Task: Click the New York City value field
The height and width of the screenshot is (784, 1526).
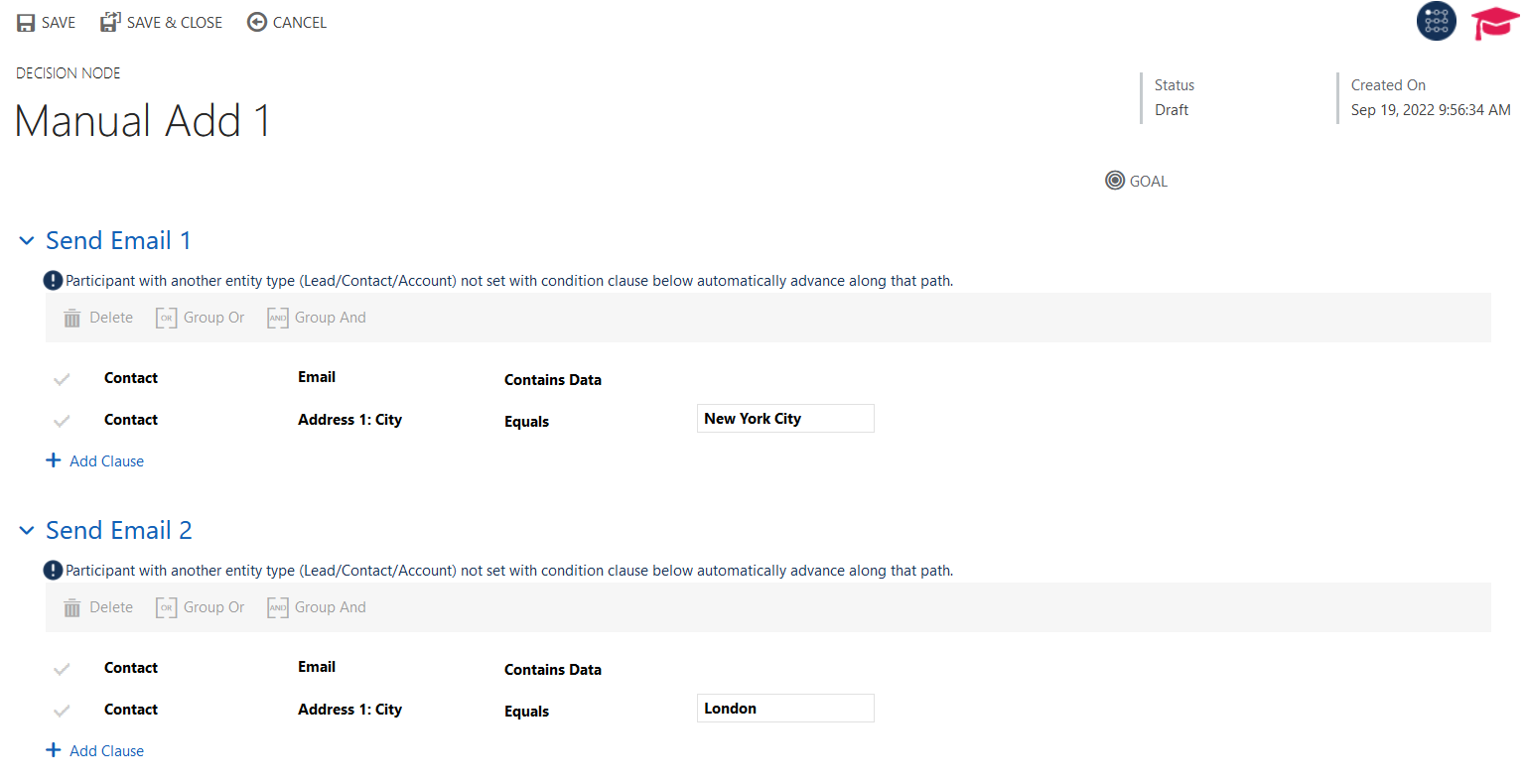Action: pos(785,419)
